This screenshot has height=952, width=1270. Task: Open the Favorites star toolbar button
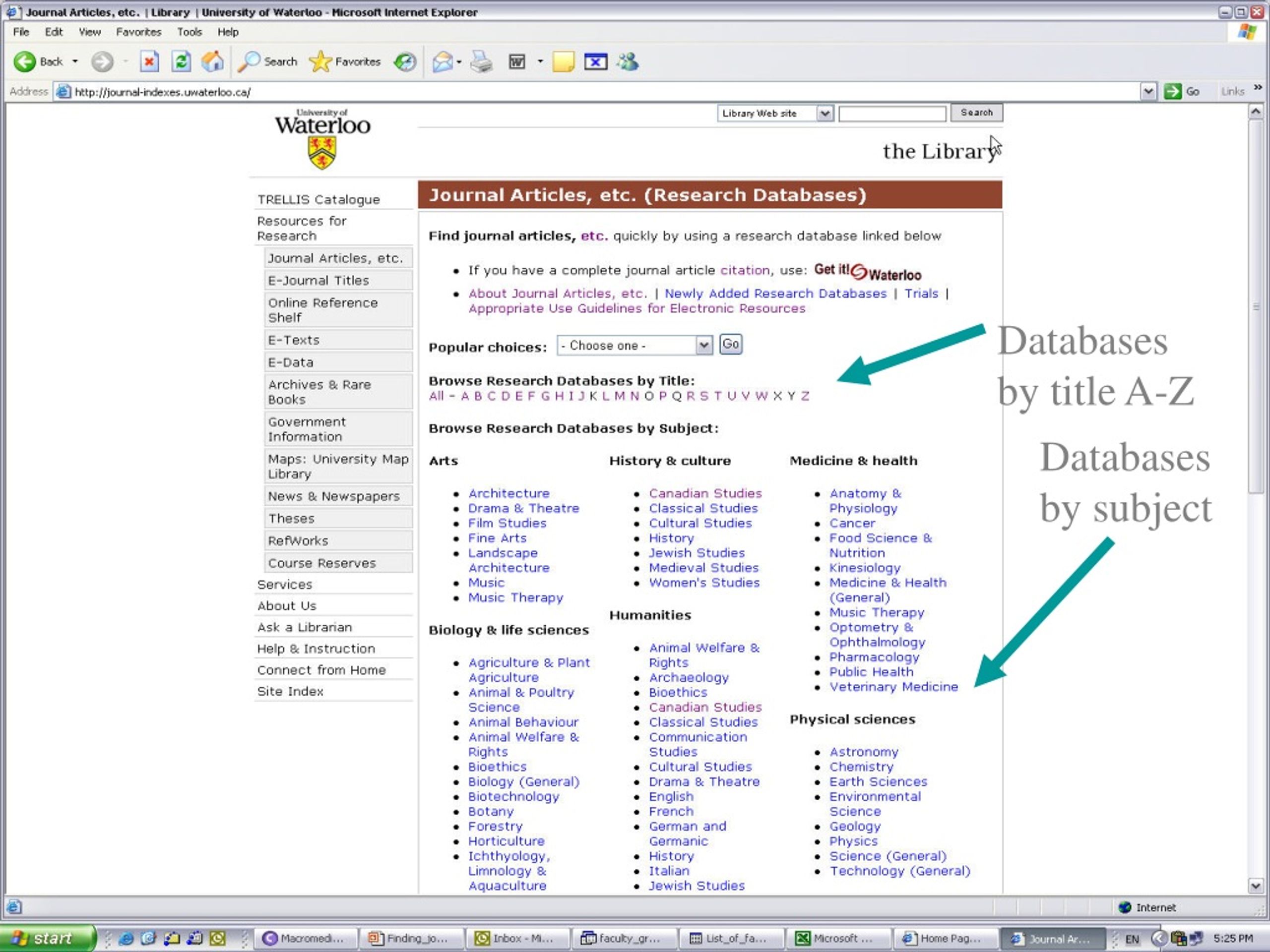tap(344, 61)
